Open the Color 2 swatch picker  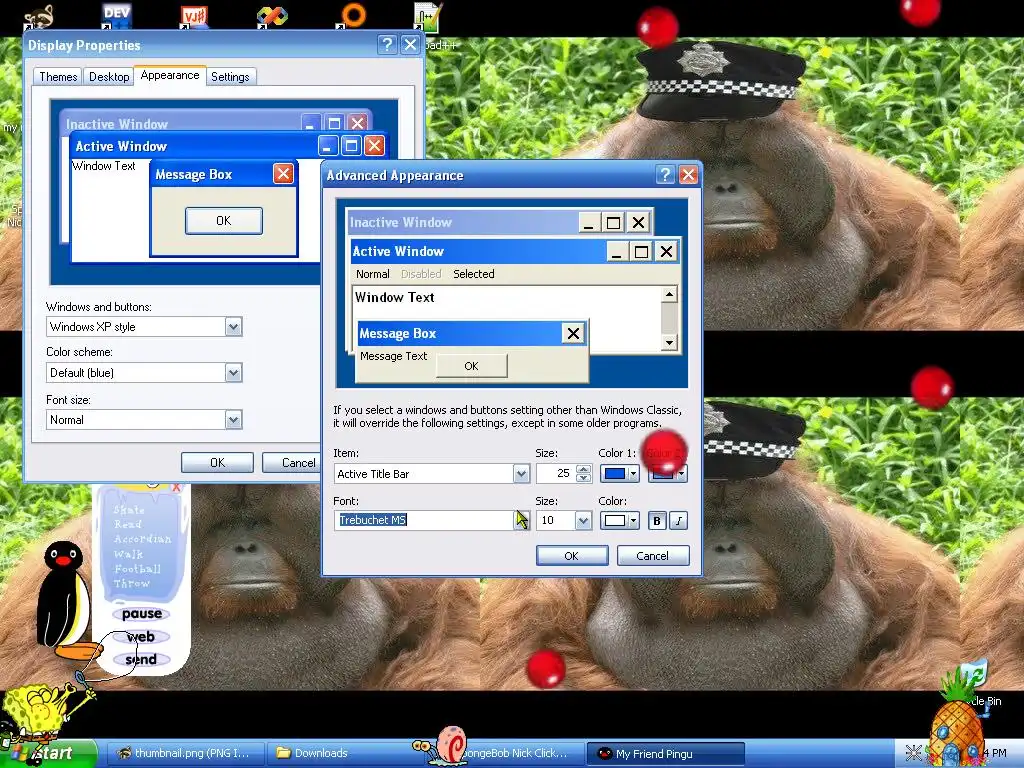[667, 473]
